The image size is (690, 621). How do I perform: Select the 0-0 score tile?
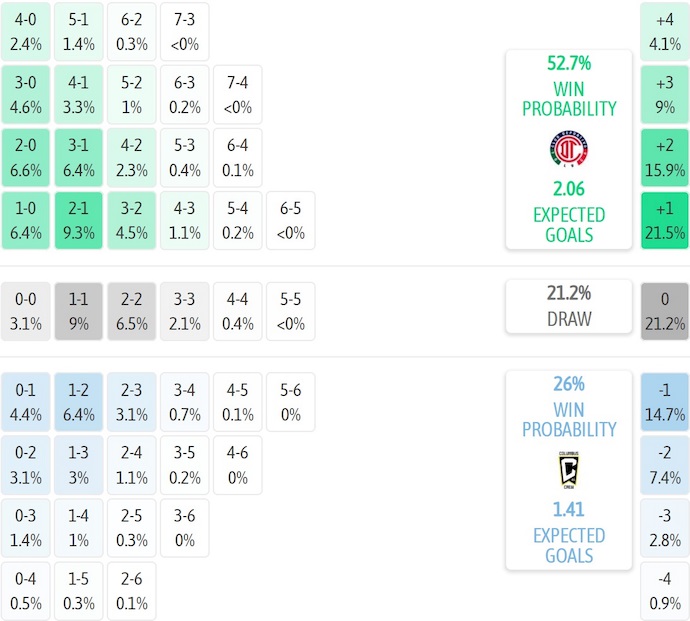[26, 310]
